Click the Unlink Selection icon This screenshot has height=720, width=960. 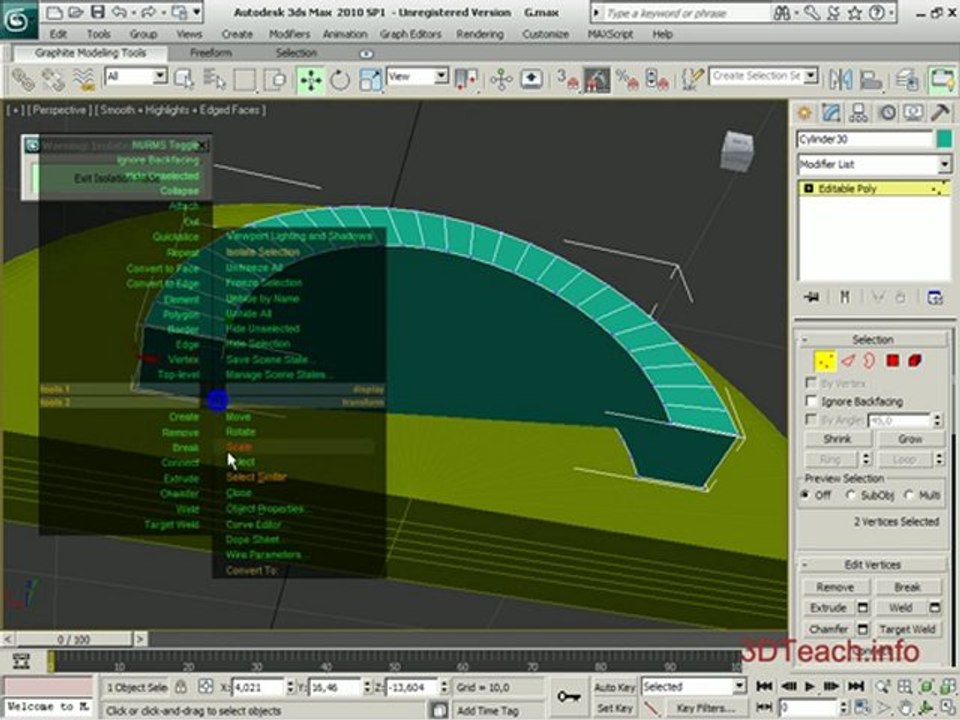[53, 80]
